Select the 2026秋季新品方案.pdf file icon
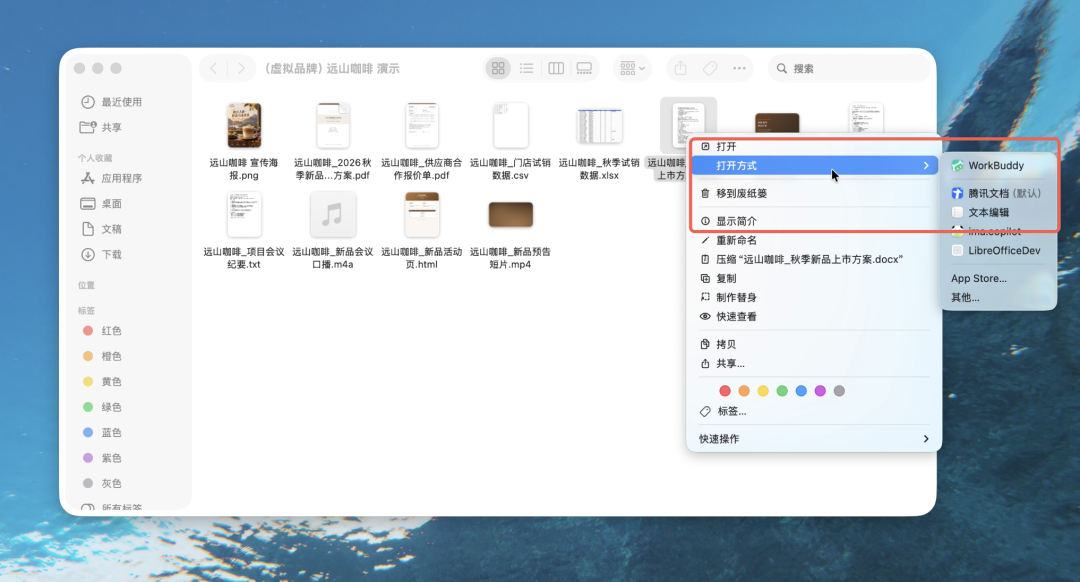The width and height of the screenshot is (1080, 582). click(x=333, y=125)
